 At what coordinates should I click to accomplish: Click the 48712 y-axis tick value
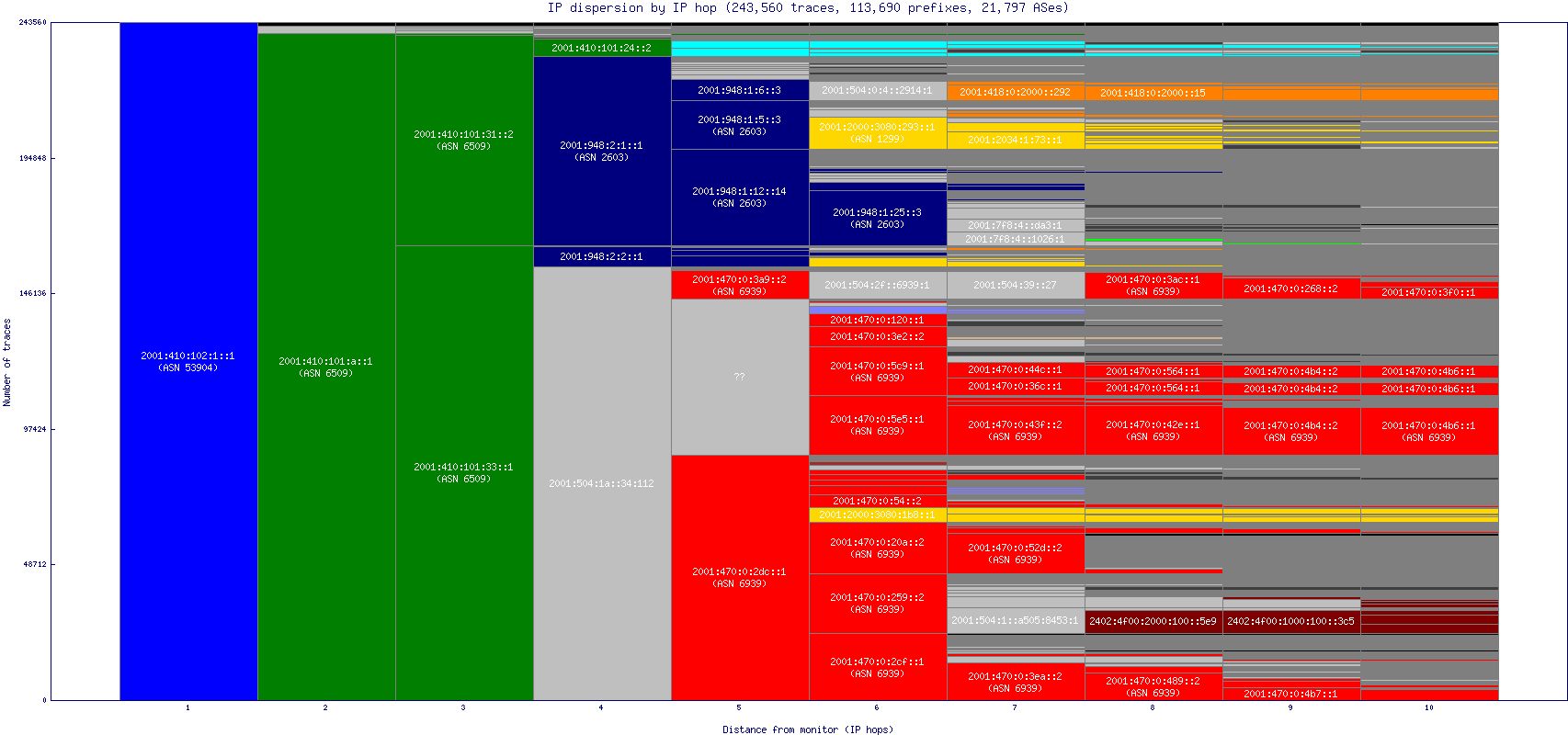pyautogui.click(x=35, y=564)
